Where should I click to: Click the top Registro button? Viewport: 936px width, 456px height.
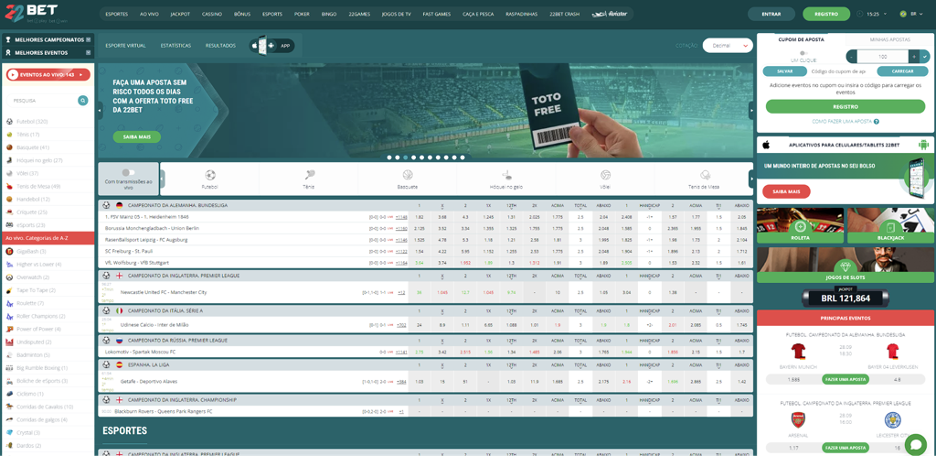click(826, 14)
